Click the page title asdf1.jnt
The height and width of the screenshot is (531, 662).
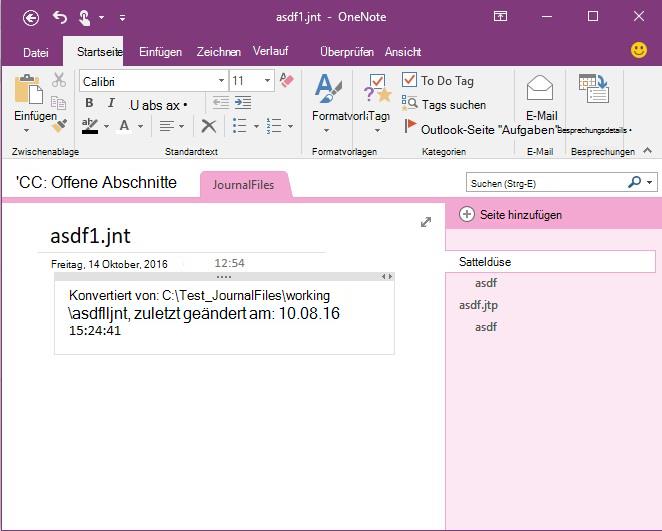tap(90, 236)
